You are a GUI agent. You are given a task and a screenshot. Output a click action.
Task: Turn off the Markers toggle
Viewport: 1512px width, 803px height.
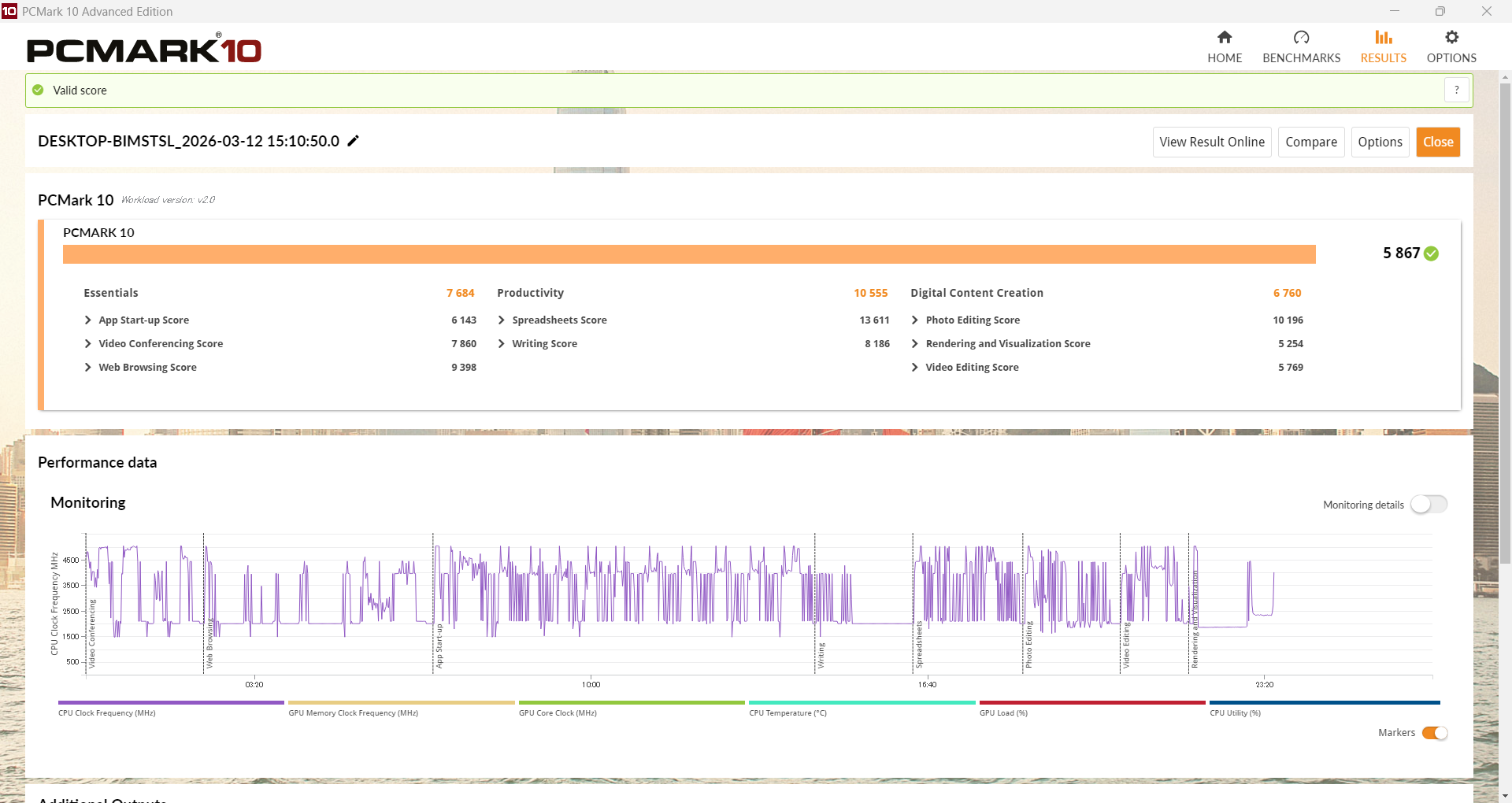[x=1434, y=733]
